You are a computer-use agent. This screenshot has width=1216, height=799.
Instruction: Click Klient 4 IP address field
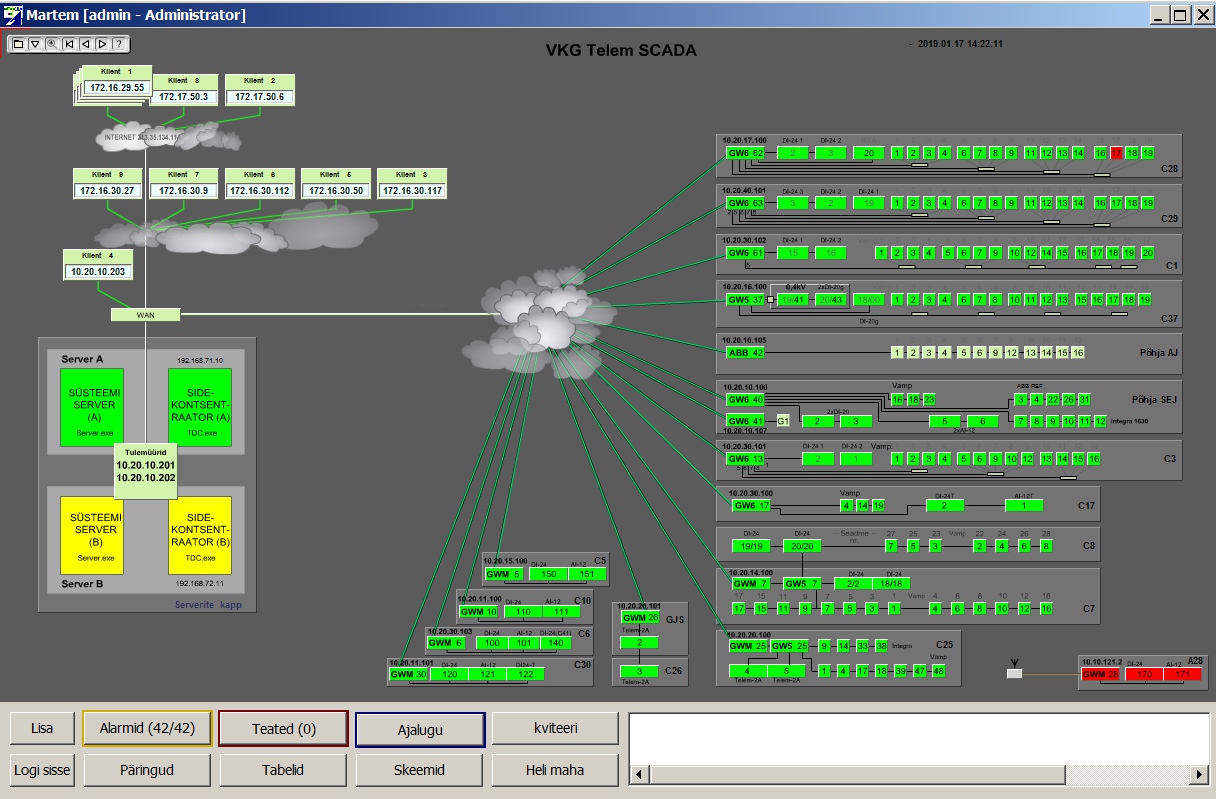coord(98,271)
